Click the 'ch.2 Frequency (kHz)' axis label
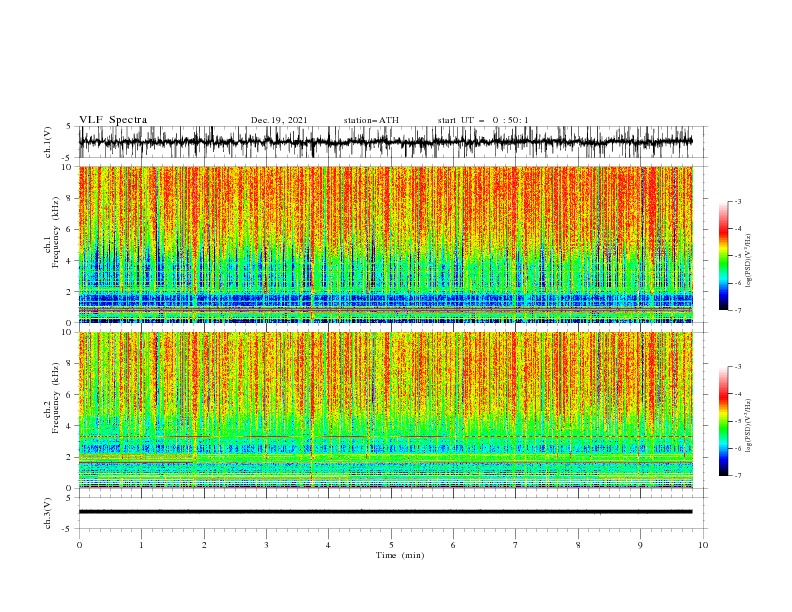 52,399
